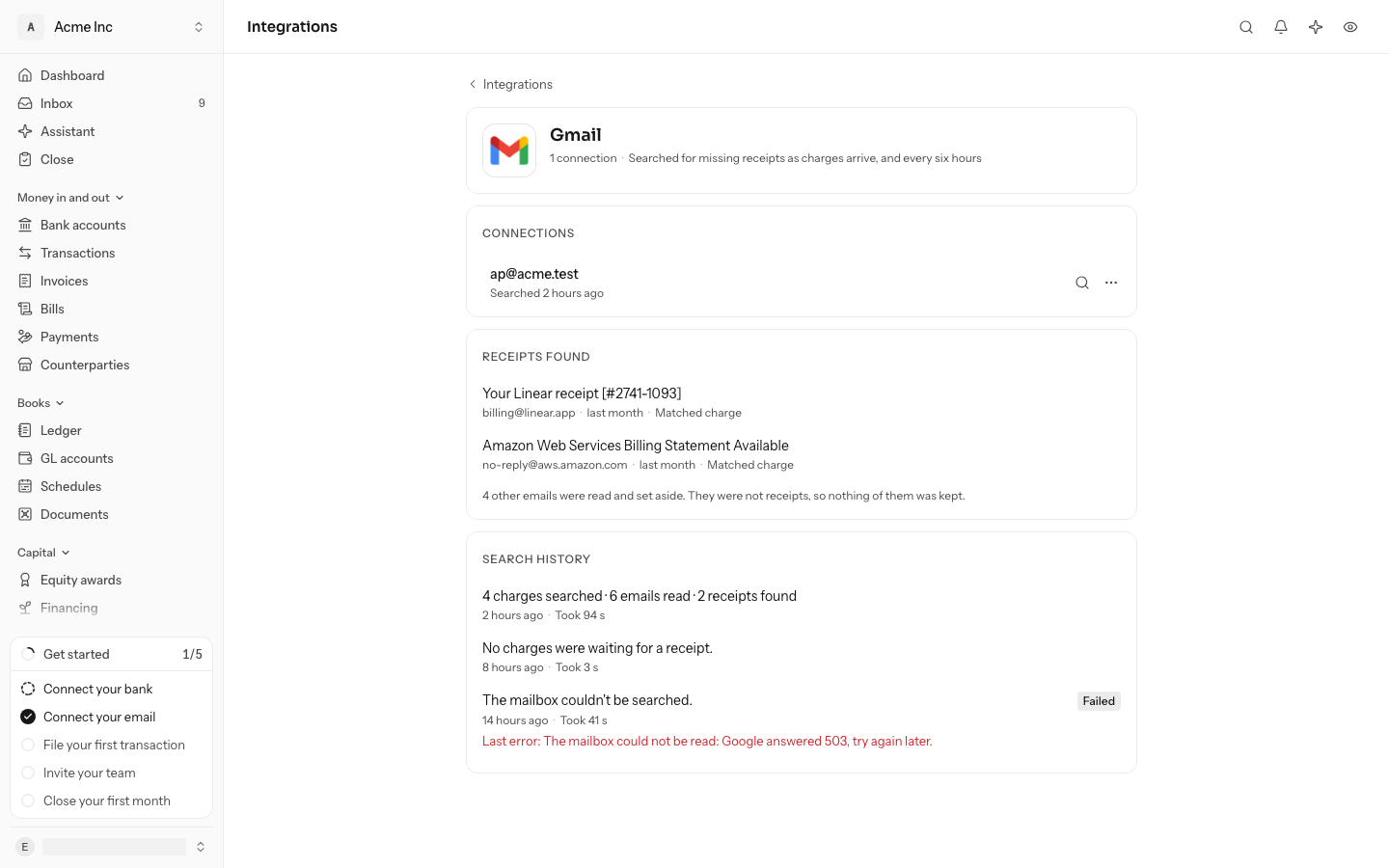Open Payments icon in sidebar
Image resolution: width=1389 pixels, height=868 pixels.
(x=25, y=337)
